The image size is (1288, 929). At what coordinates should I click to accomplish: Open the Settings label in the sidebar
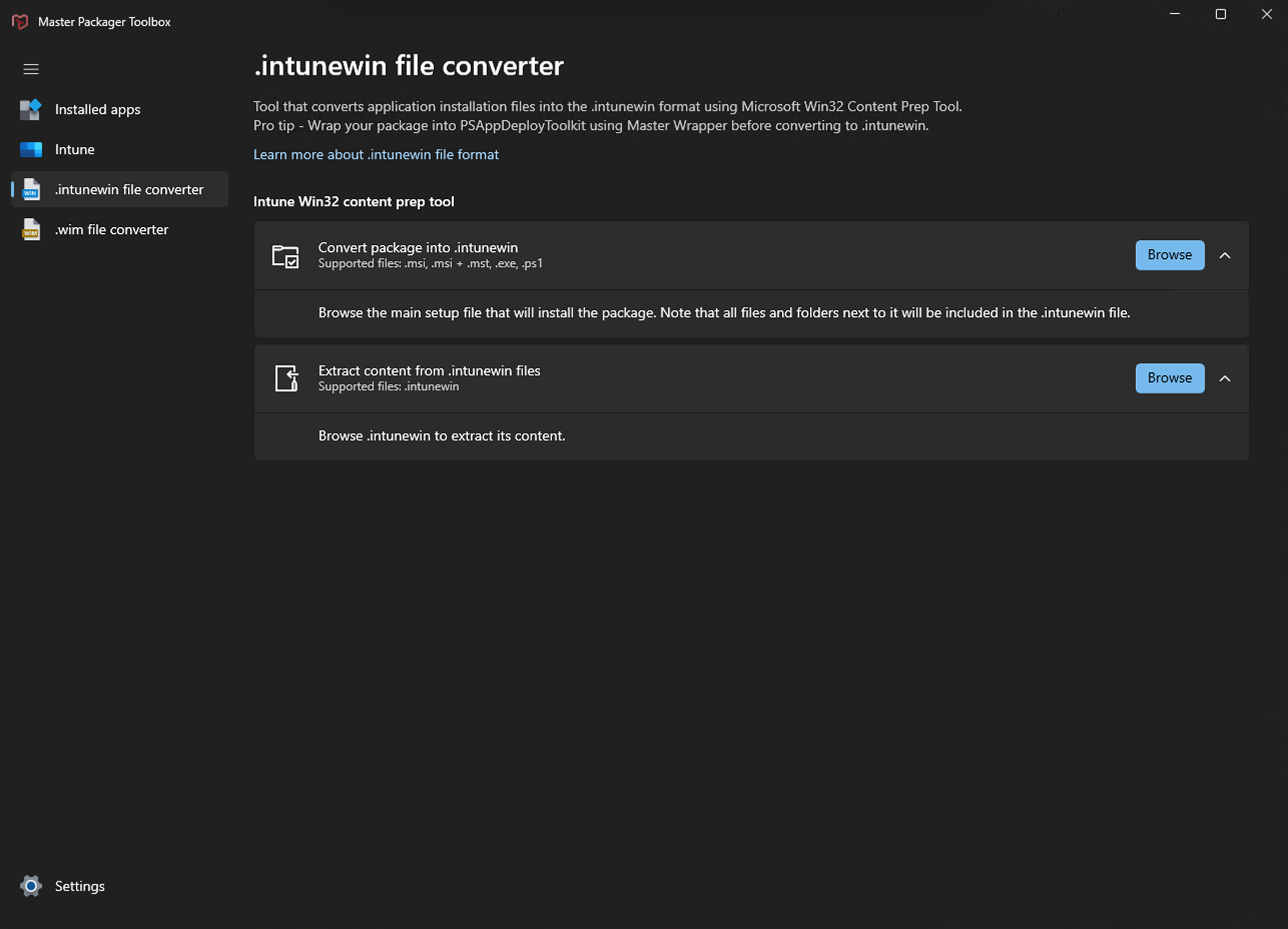(80, 886)
